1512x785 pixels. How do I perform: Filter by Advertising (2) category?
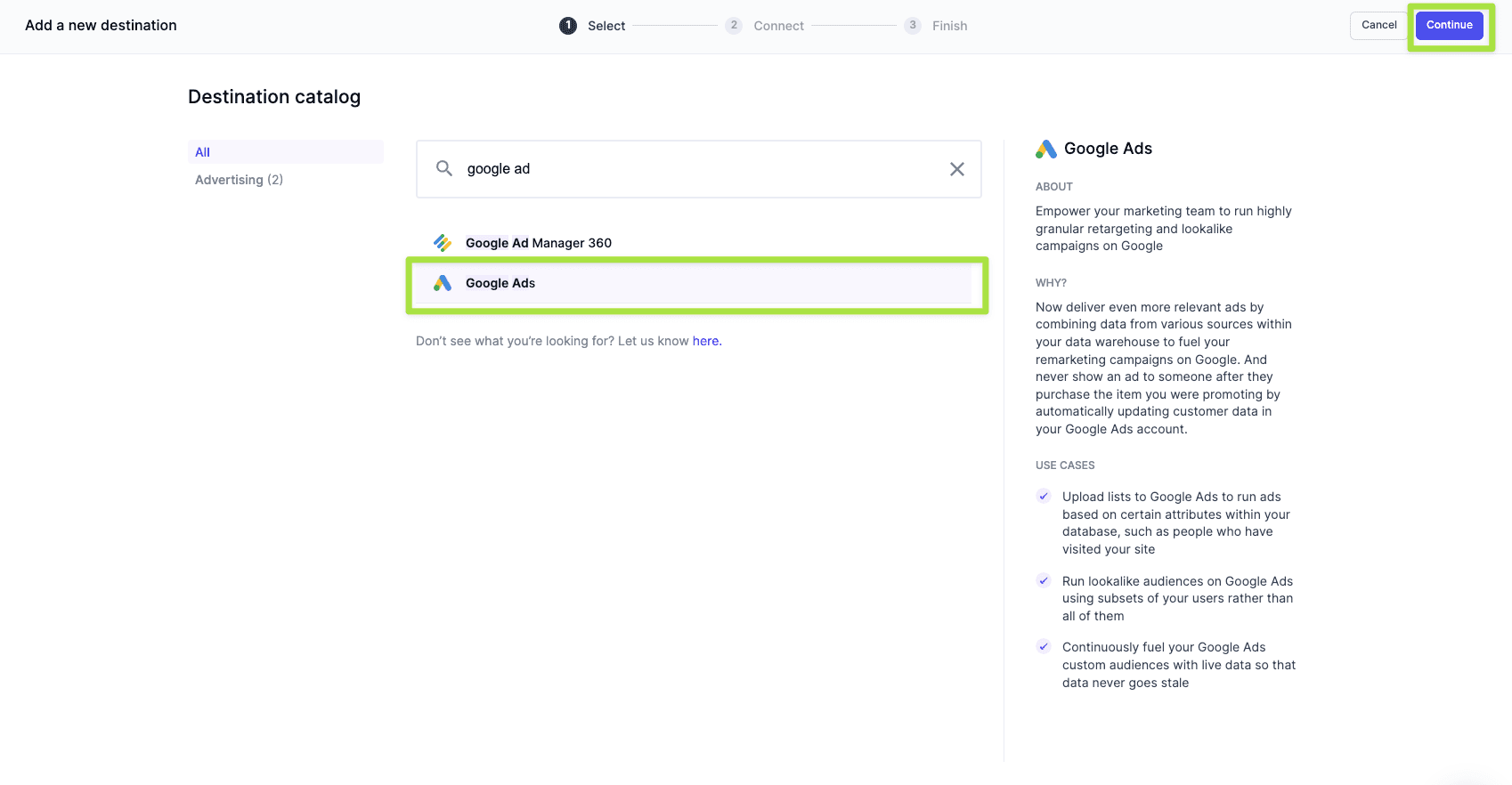click(x=239, y=180)
